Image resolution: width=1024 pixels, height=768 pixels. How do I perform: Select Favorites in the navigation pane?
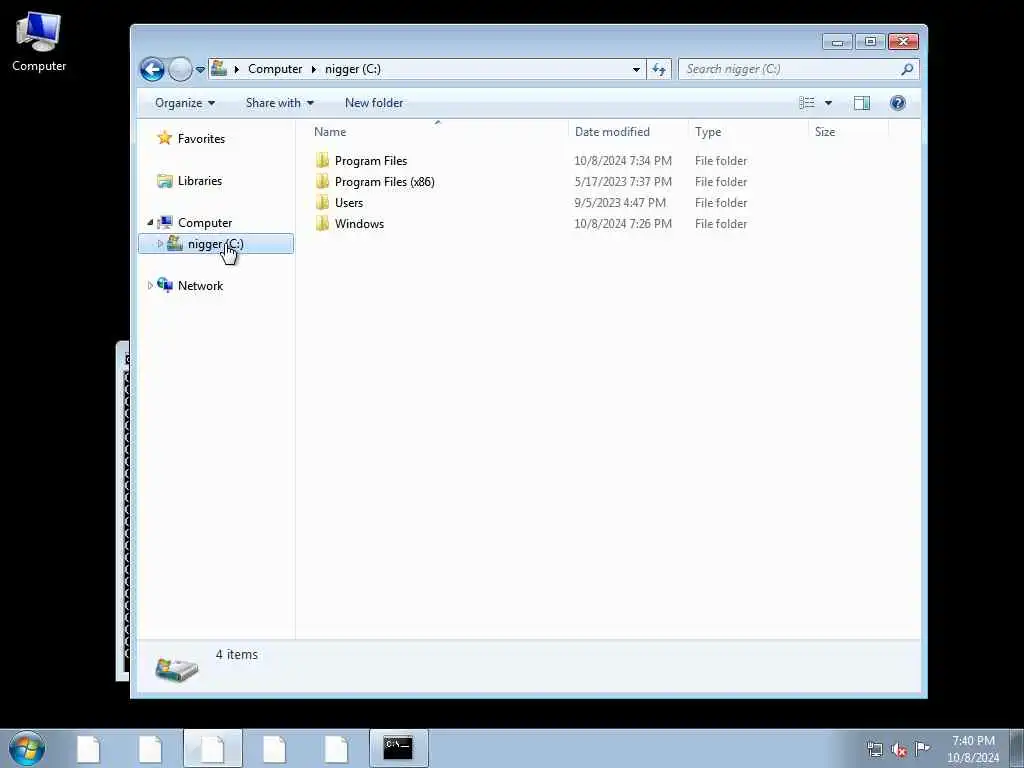click(x=201, y=138)
